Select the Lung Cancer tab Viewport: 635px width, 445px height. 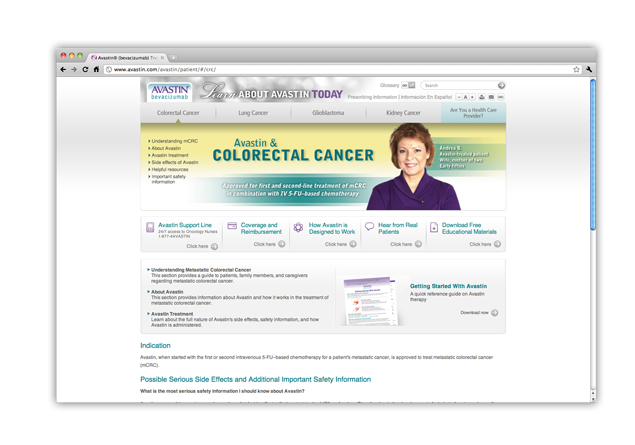[253, 113]
